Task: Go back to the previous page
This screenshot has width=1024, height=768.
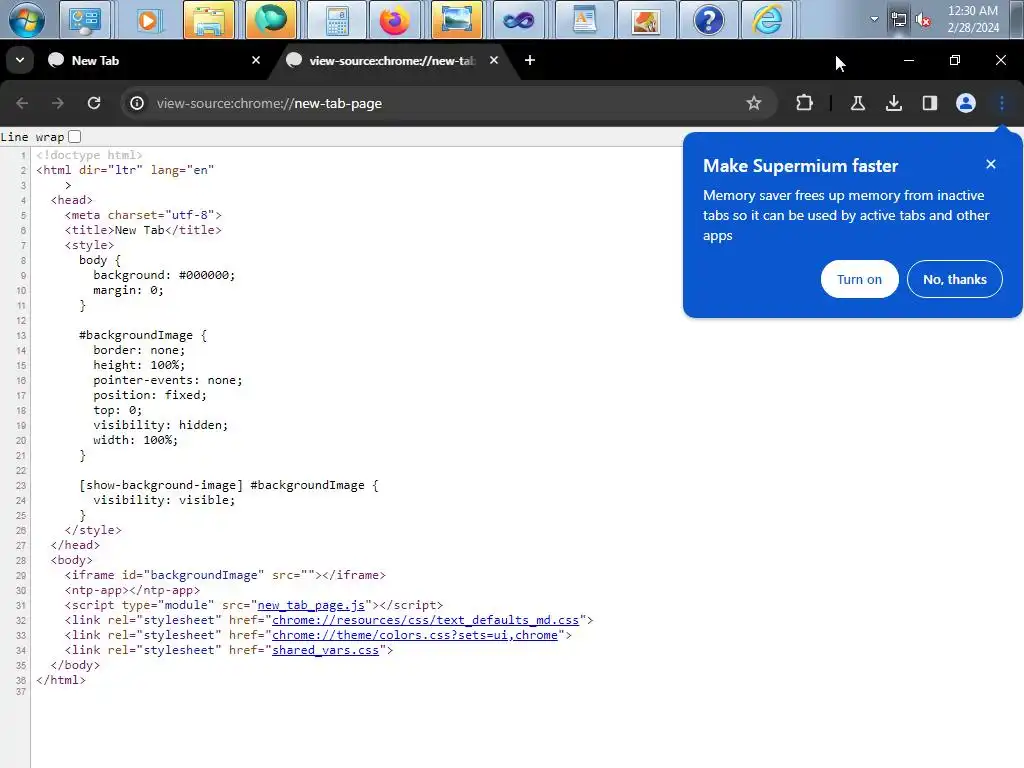Action: coord(22,103)
